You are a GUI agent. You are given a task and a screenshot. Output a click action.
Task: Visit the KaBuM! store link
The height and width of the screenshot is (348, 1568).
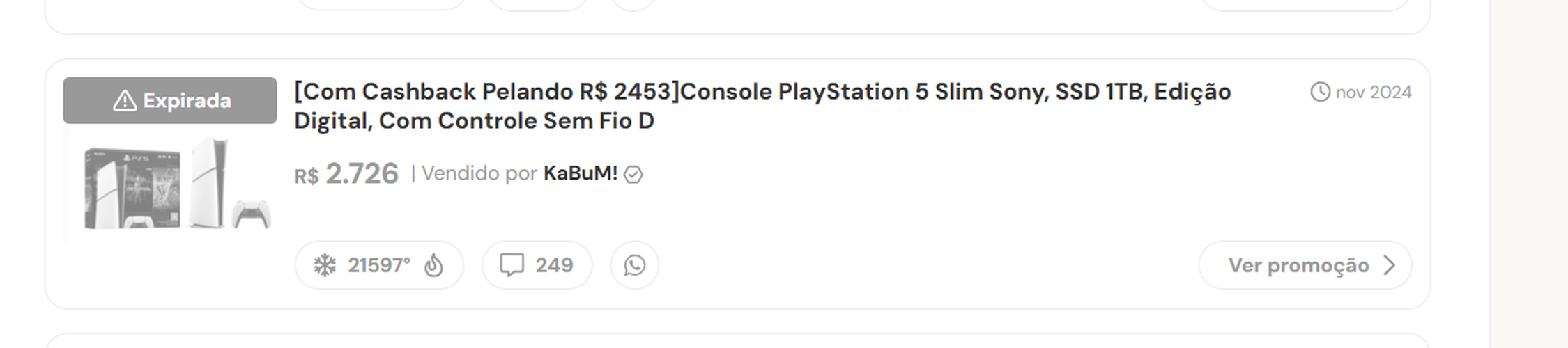581,173
